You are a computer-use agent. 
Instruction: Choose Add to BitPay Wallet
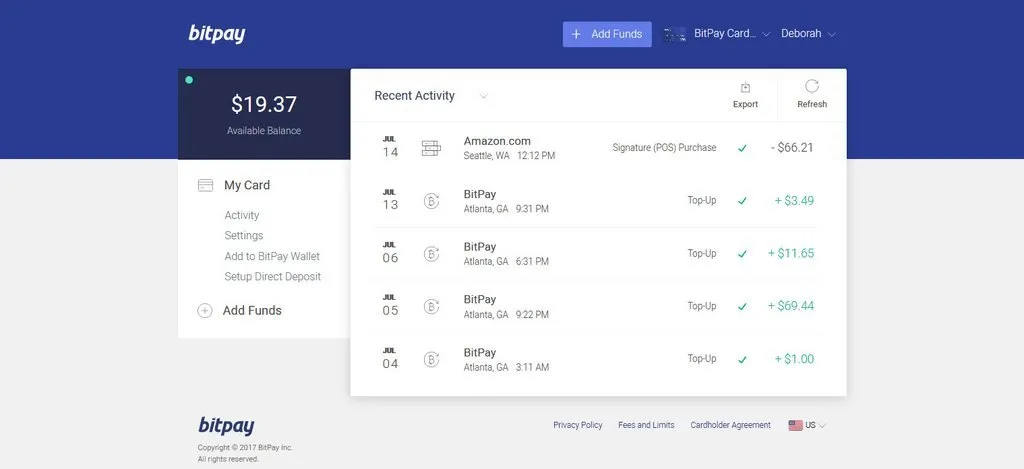pos(272,256)
